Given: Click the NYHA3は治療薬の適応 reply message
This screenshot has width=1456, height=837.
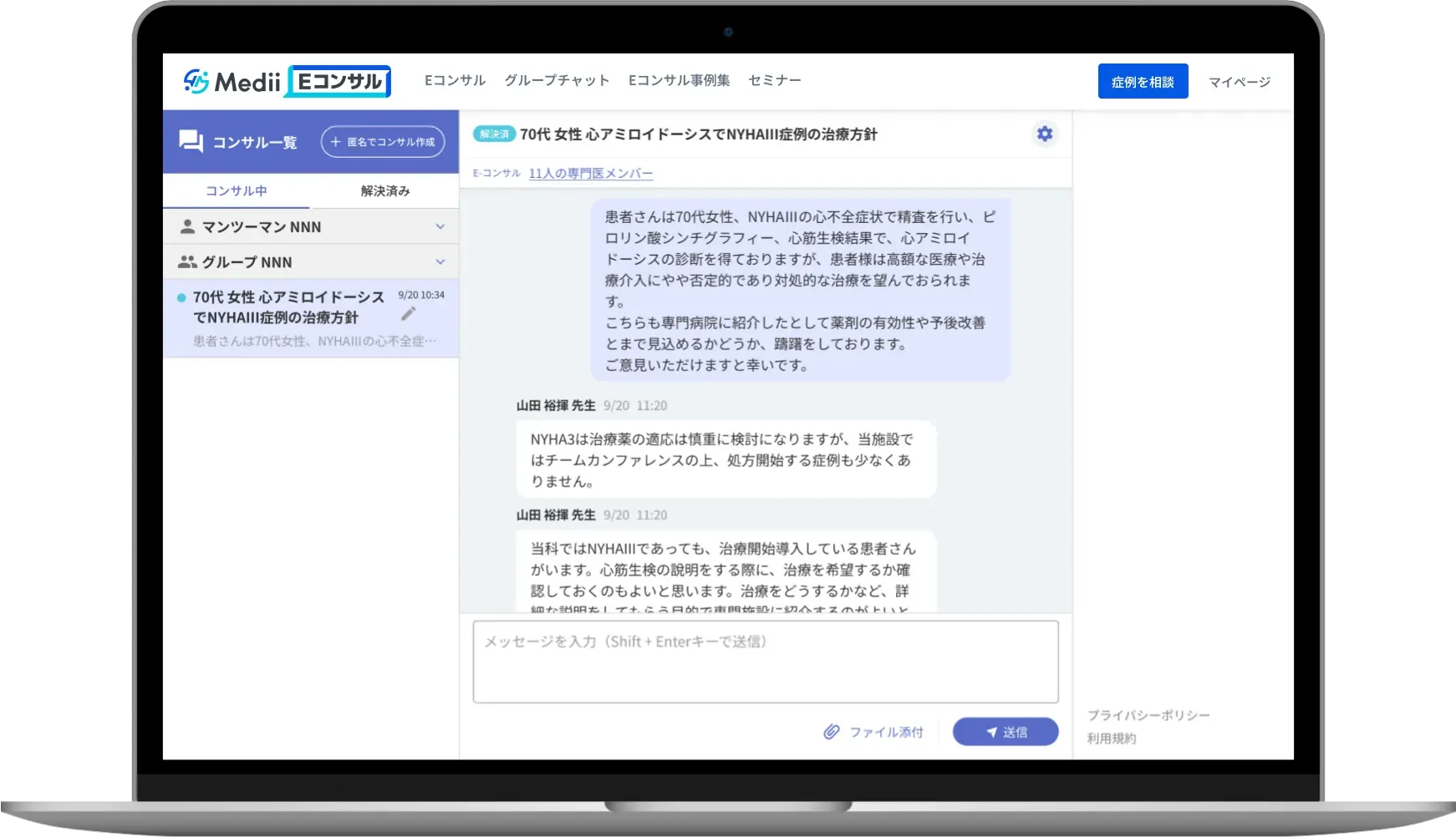Looking at the screenshot, I should coord(726,459).
